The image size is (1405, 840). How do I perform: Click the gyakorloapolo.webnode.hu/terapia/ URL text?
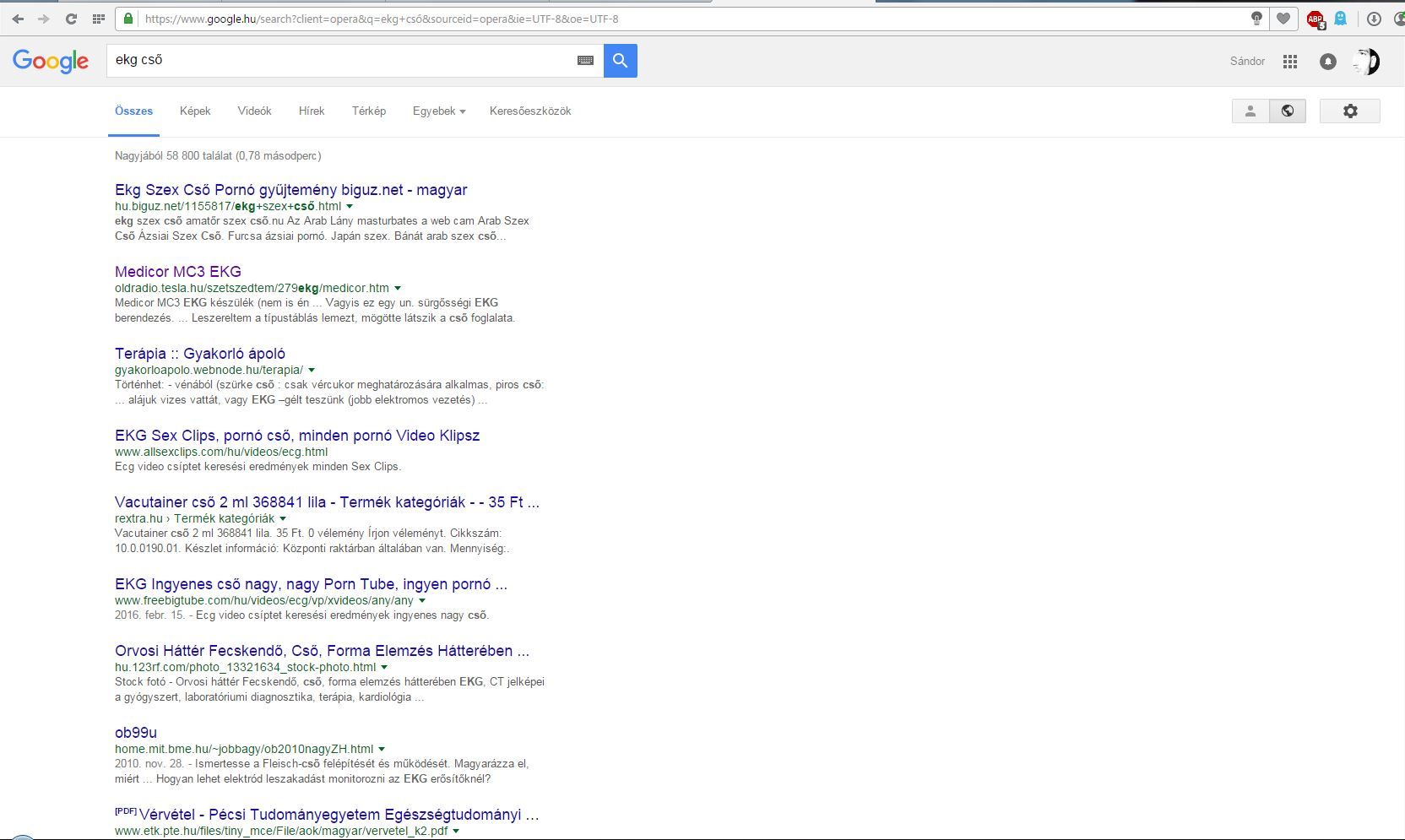coord(209,370)
